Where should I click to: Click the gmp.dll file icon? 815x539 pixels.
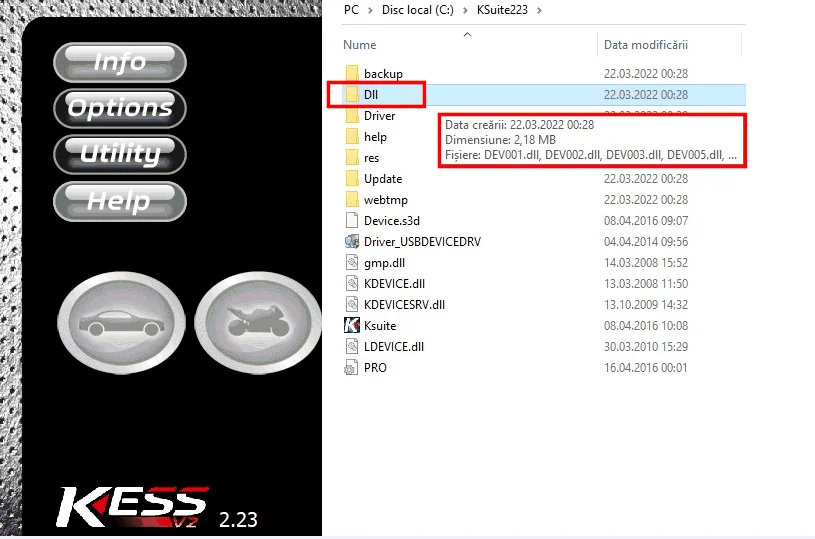coord(352,262)
